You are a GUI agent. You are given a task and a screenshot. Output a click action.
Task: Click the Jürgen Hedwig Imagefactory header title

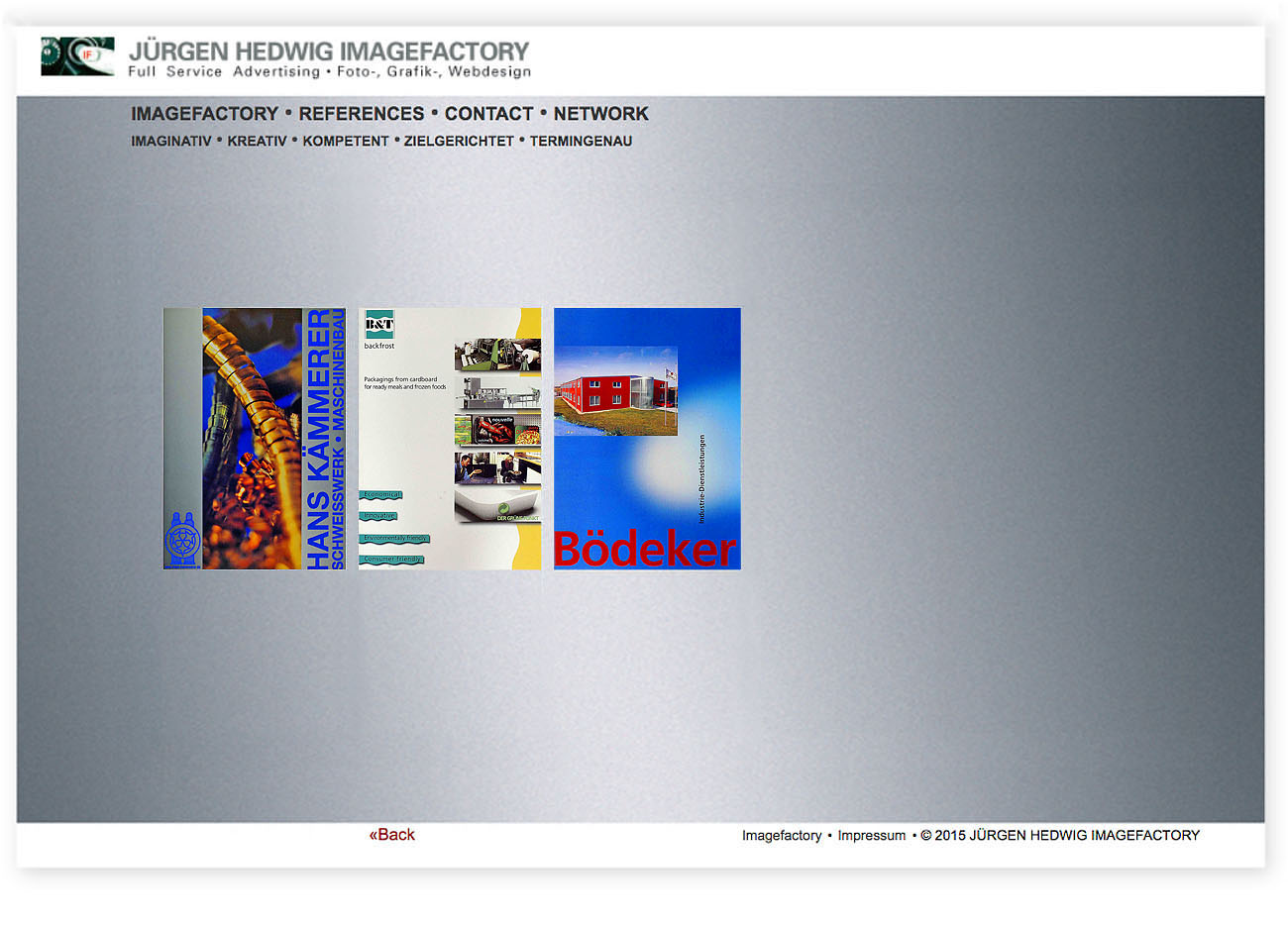[329, 51]
